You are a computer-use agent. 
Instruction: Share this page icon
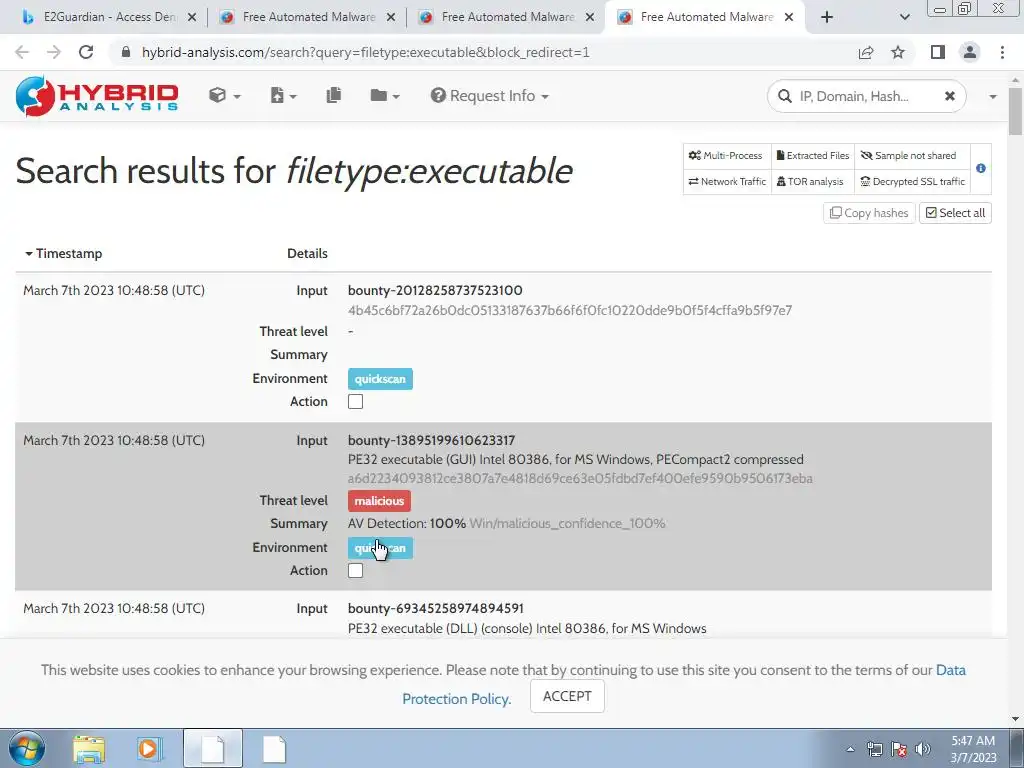pos(866,52)
